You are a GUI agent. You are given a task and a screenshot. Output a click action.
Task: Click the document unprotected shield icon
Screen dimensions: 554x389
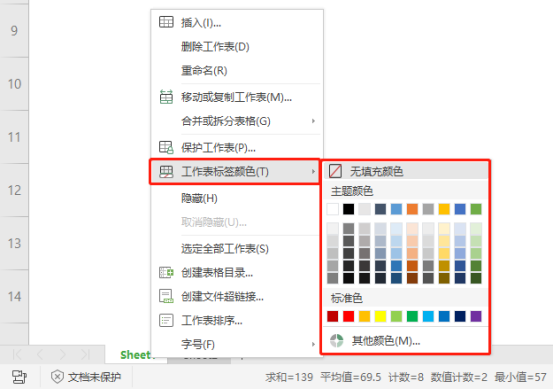57,377
